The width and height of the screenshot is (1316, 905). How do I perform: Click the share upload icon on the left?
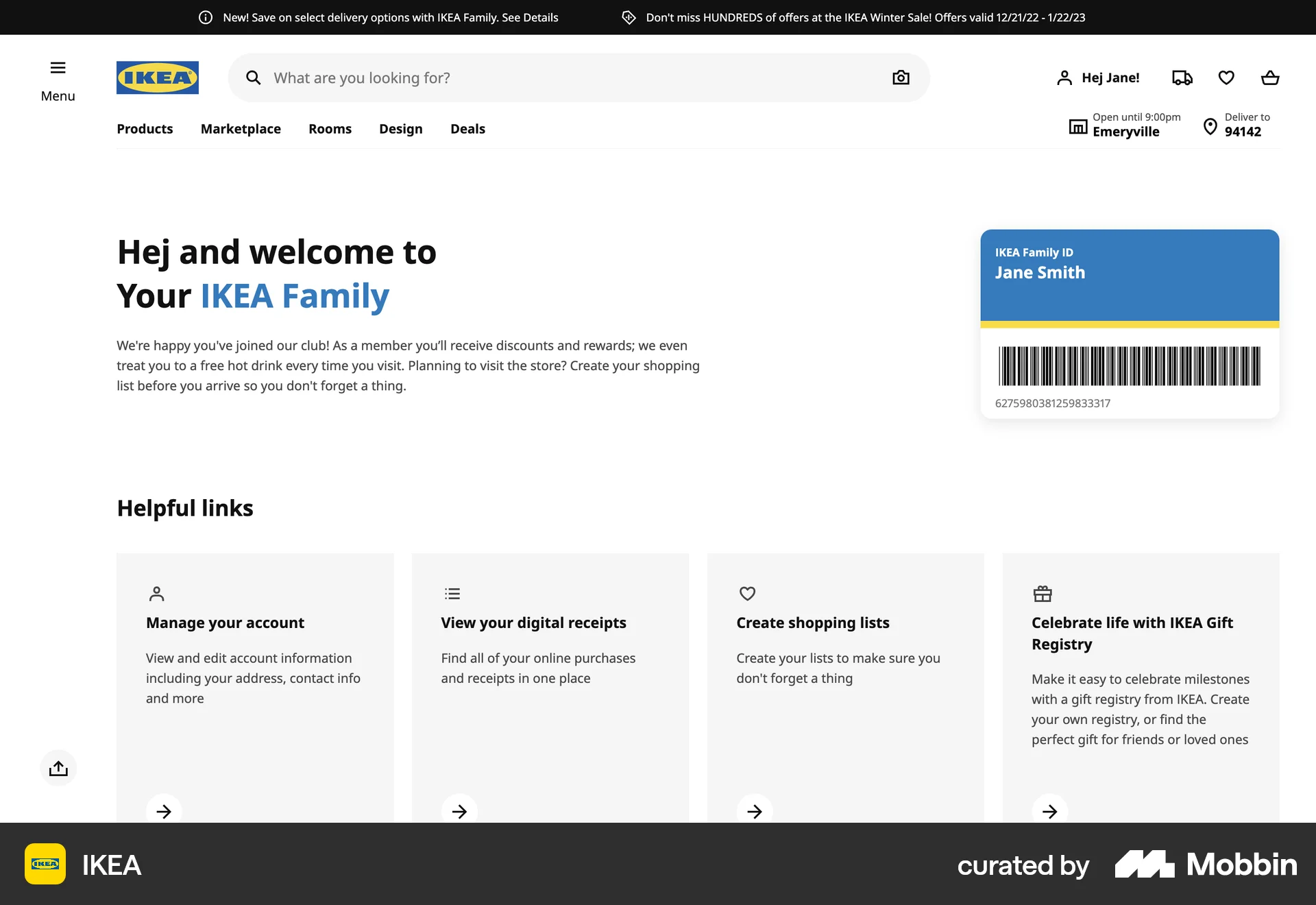(x=58, y=768)
